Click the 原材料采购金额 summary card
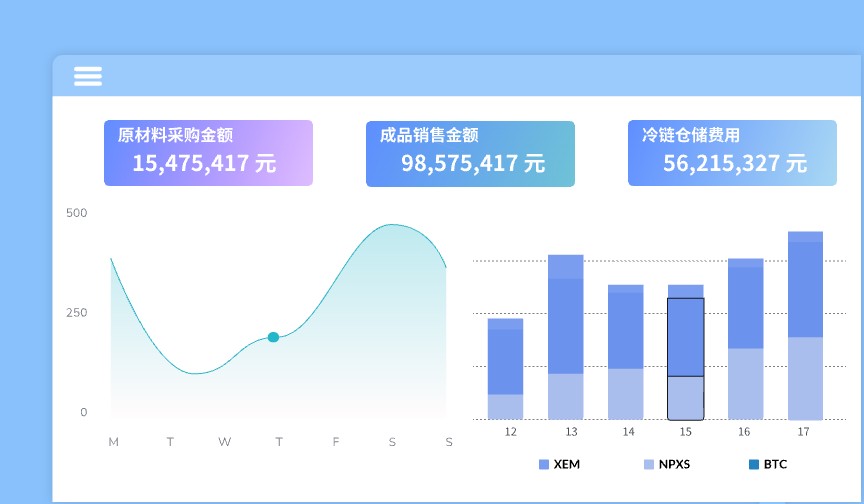Image resolution: width=864 pixels, height=504 pixels. [x=208, y=153]
